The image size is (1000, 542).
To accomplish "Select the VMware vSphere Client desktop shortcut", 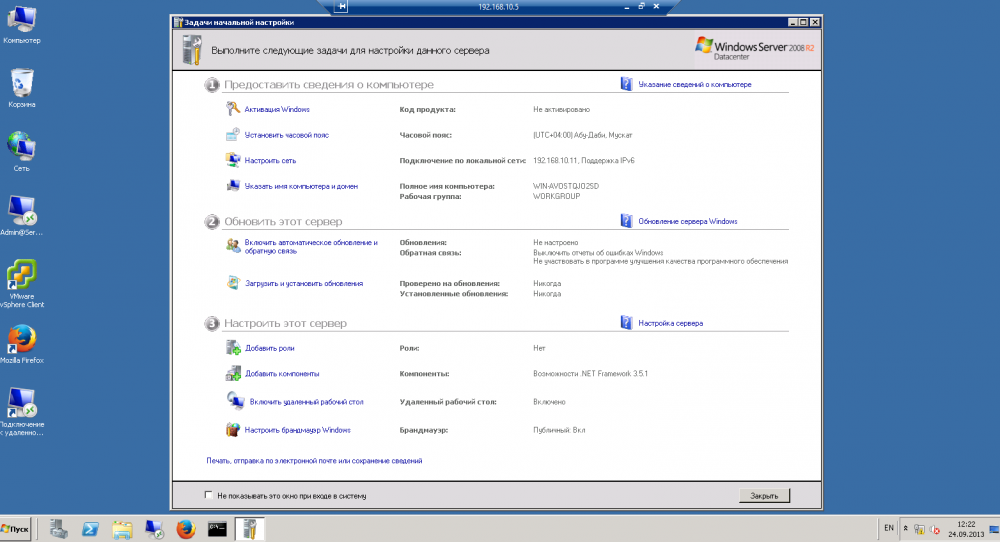I will 22,284.
